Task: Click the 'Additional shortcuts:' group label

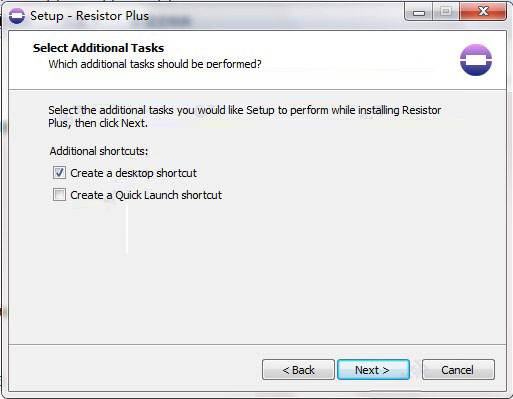Action: 99,151
